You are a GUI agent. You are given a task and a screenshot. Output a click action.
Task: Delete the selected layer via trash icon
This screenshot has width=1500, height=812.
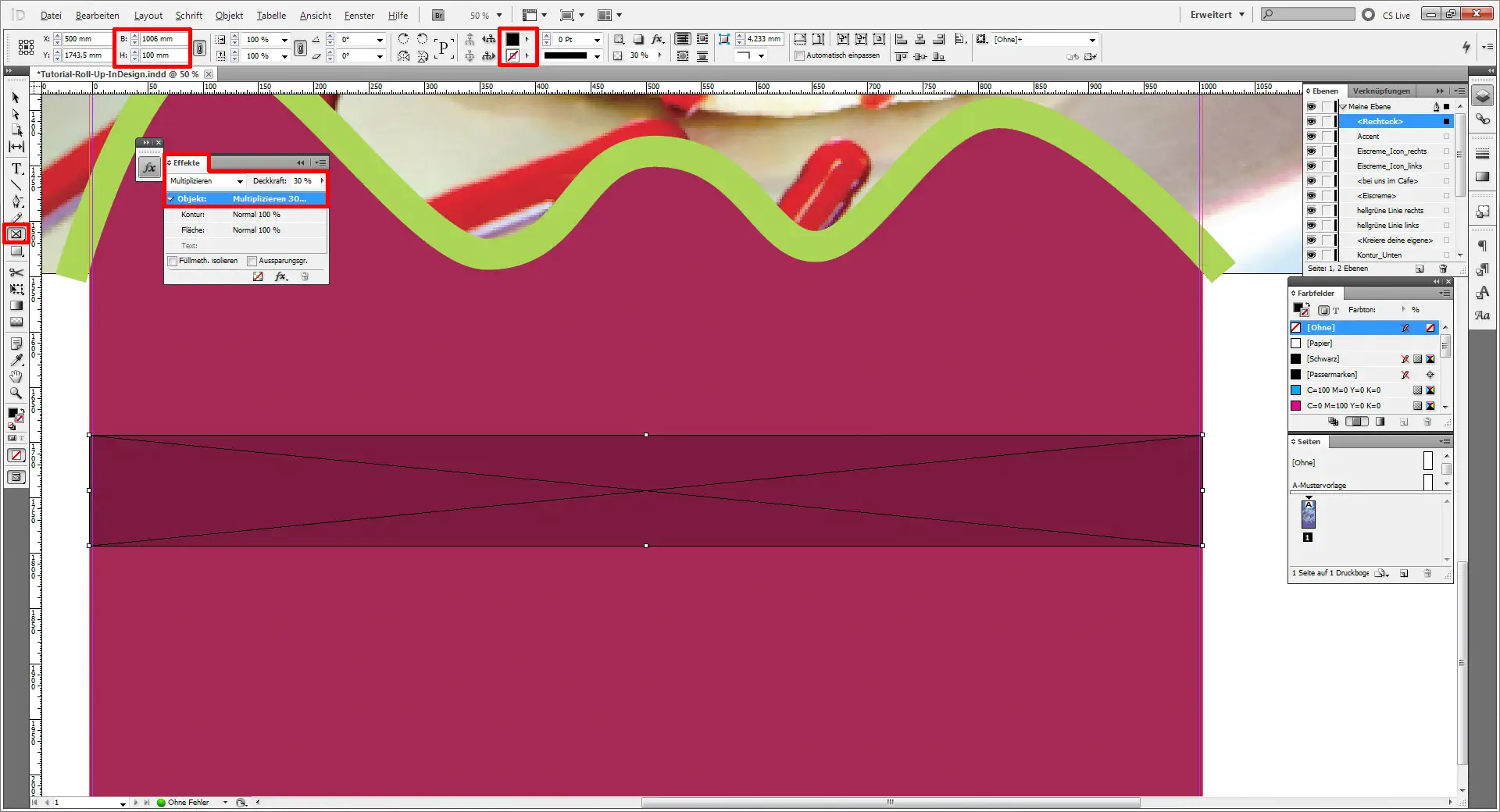click(1442, 269)
